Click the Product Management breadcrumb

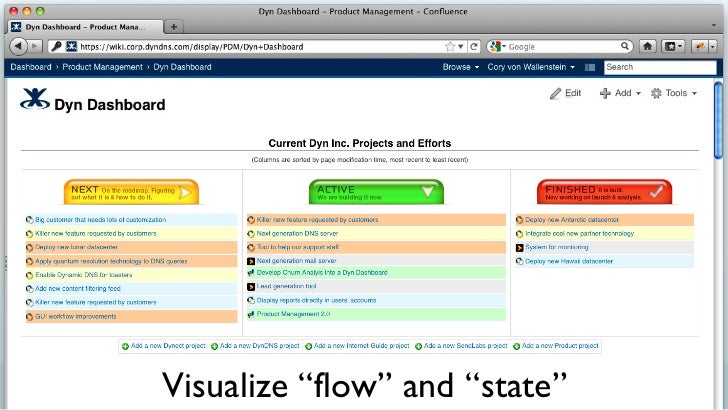(103, 67)
